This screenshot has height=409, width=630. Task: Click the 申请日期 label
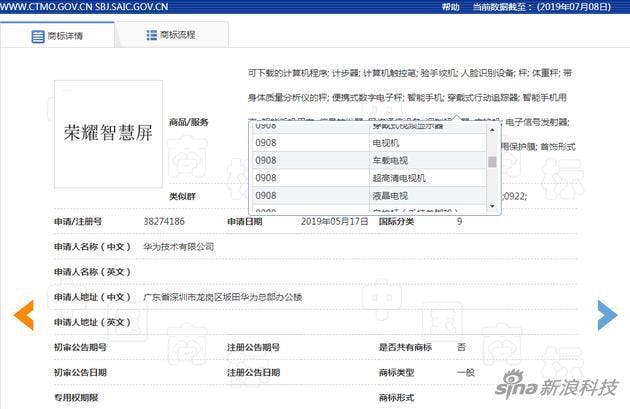tap(245, 221)
